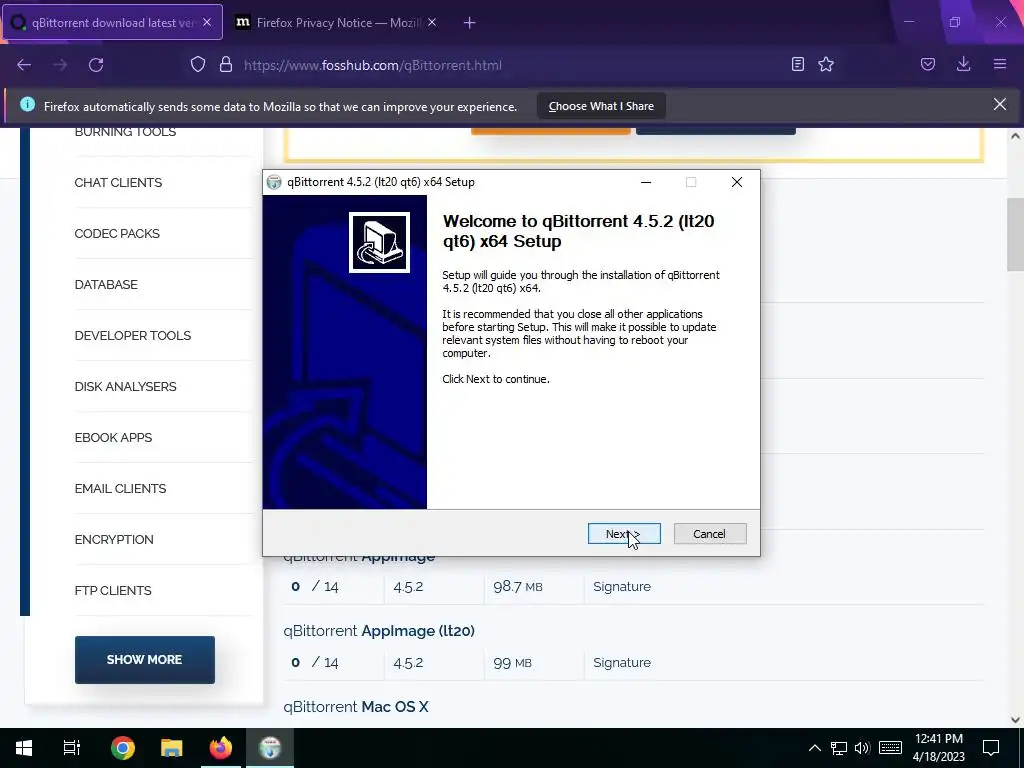Click Choose What I Share button
Viewport: 1024px width, 768px height.
(x=601, y=106)
